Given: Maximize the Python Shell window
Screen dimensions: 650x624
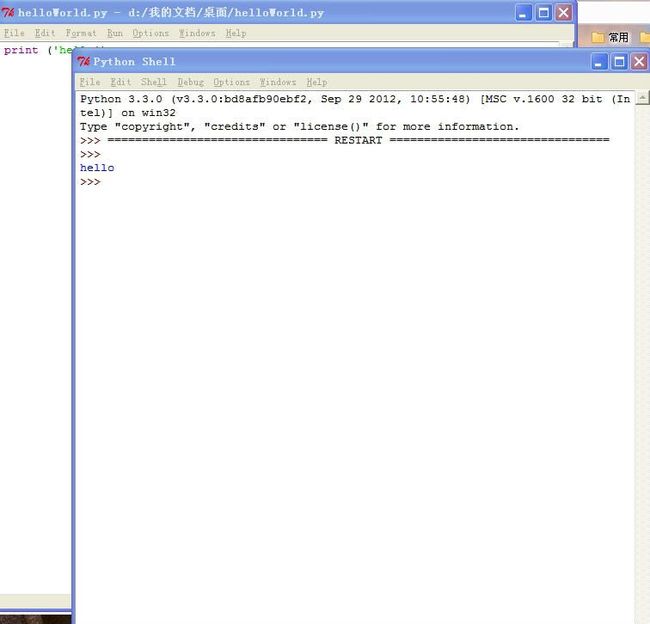Looking at the screenshot, I should coord(619,62).
